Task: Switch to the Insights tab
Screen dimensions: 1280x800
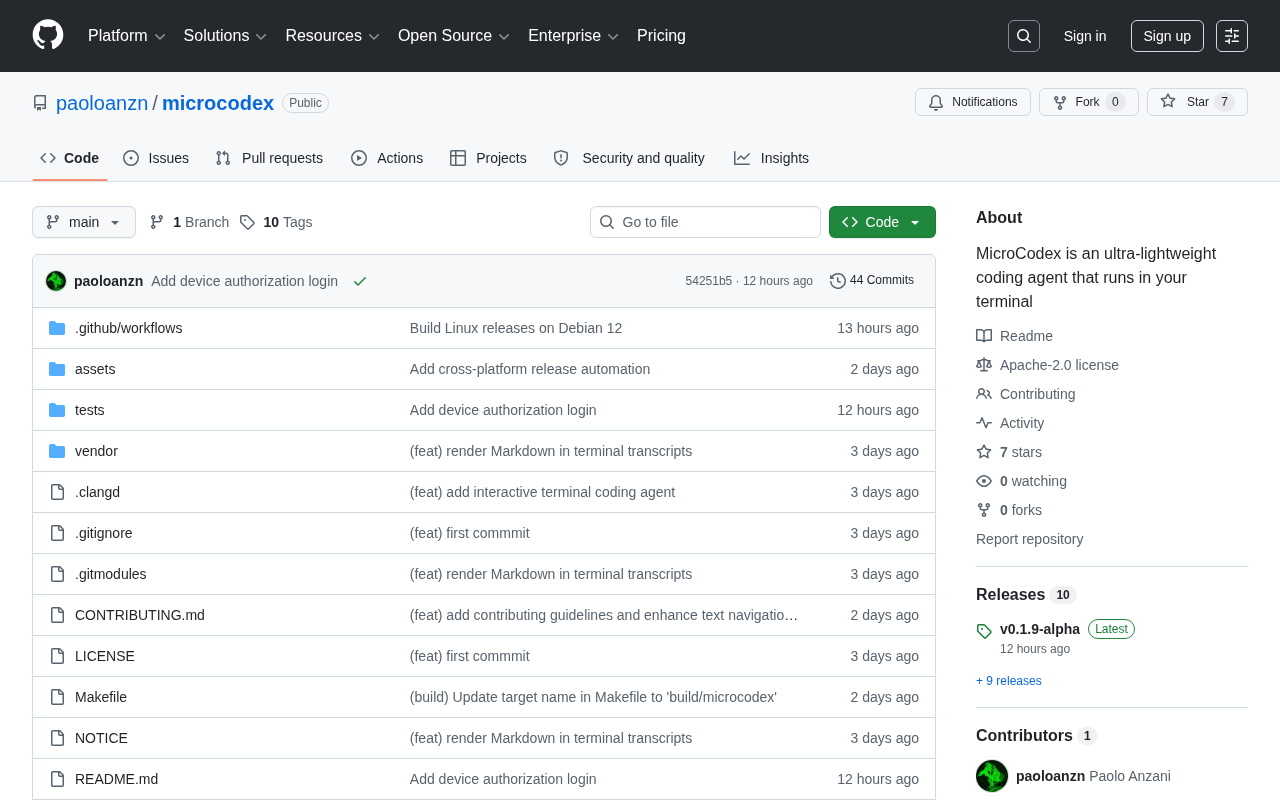Action: pos(771,158)
